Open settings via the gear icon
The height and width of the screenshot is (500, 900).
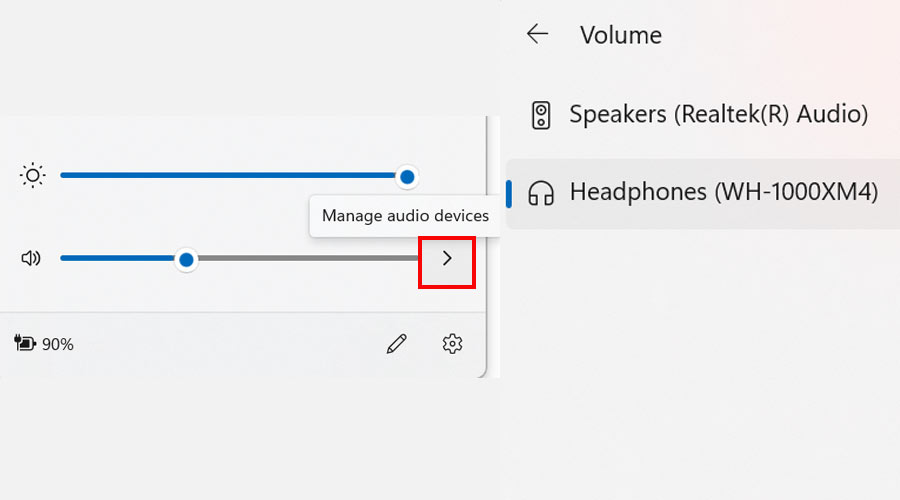[x=452, y=344]
